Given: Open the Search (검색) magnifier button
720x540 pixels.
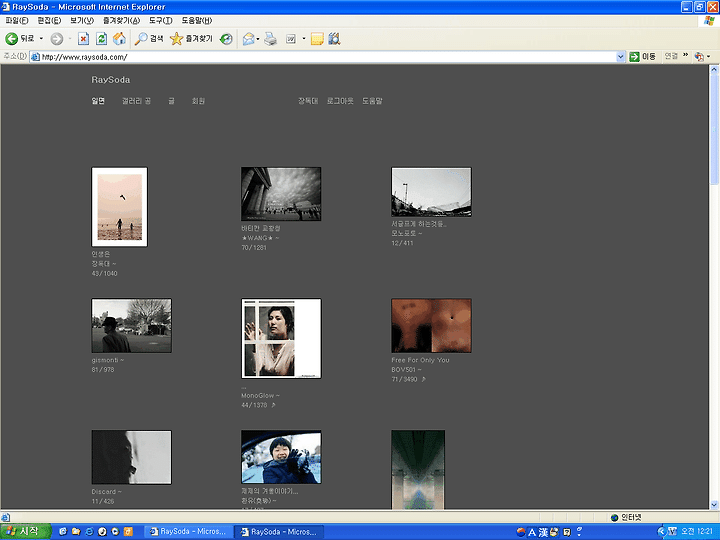Looking at the screenshot, I should tap(149, 39).
